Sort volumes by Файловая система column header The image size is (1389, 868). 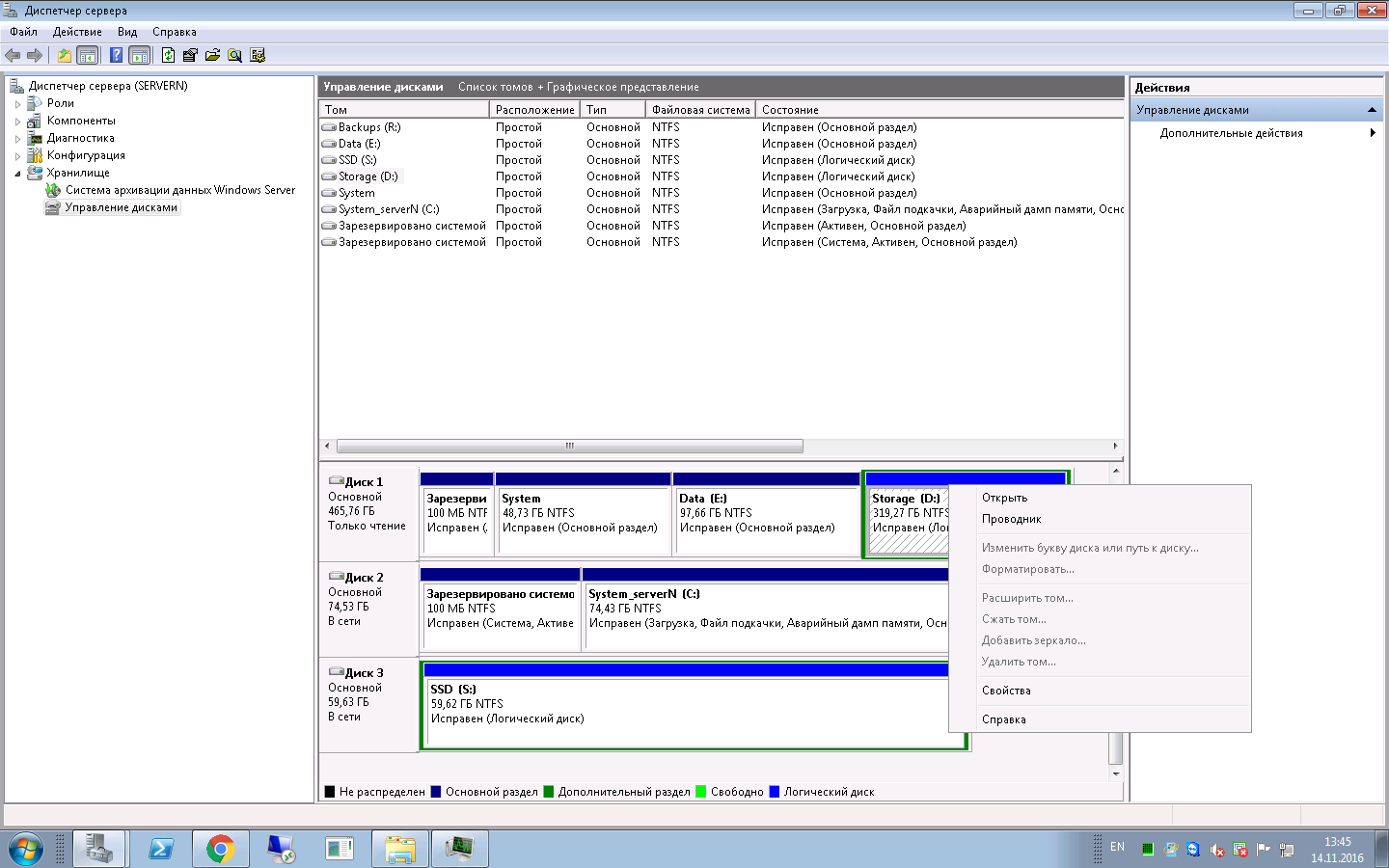pyautogui.click(x=700, y=110)
